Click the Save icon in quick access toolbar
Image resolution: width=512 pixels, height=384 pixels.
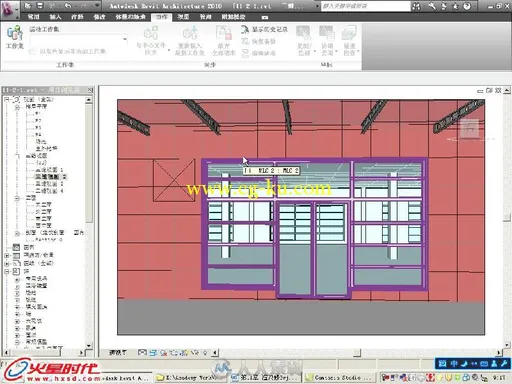coord(40,6)
